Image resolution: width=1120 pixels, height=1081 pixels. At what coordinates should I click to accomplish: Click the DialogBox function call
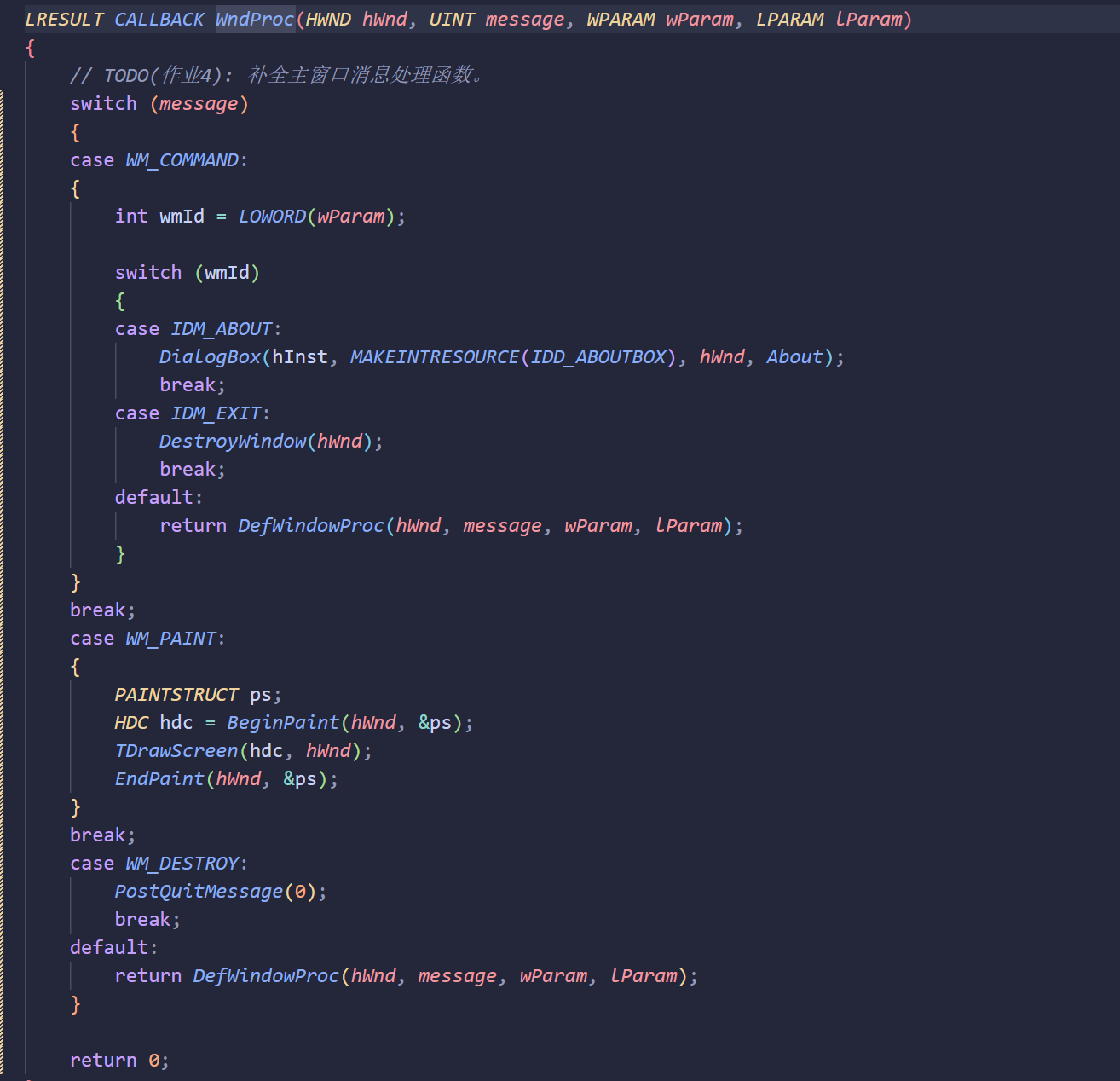click(x=210, y=357)
